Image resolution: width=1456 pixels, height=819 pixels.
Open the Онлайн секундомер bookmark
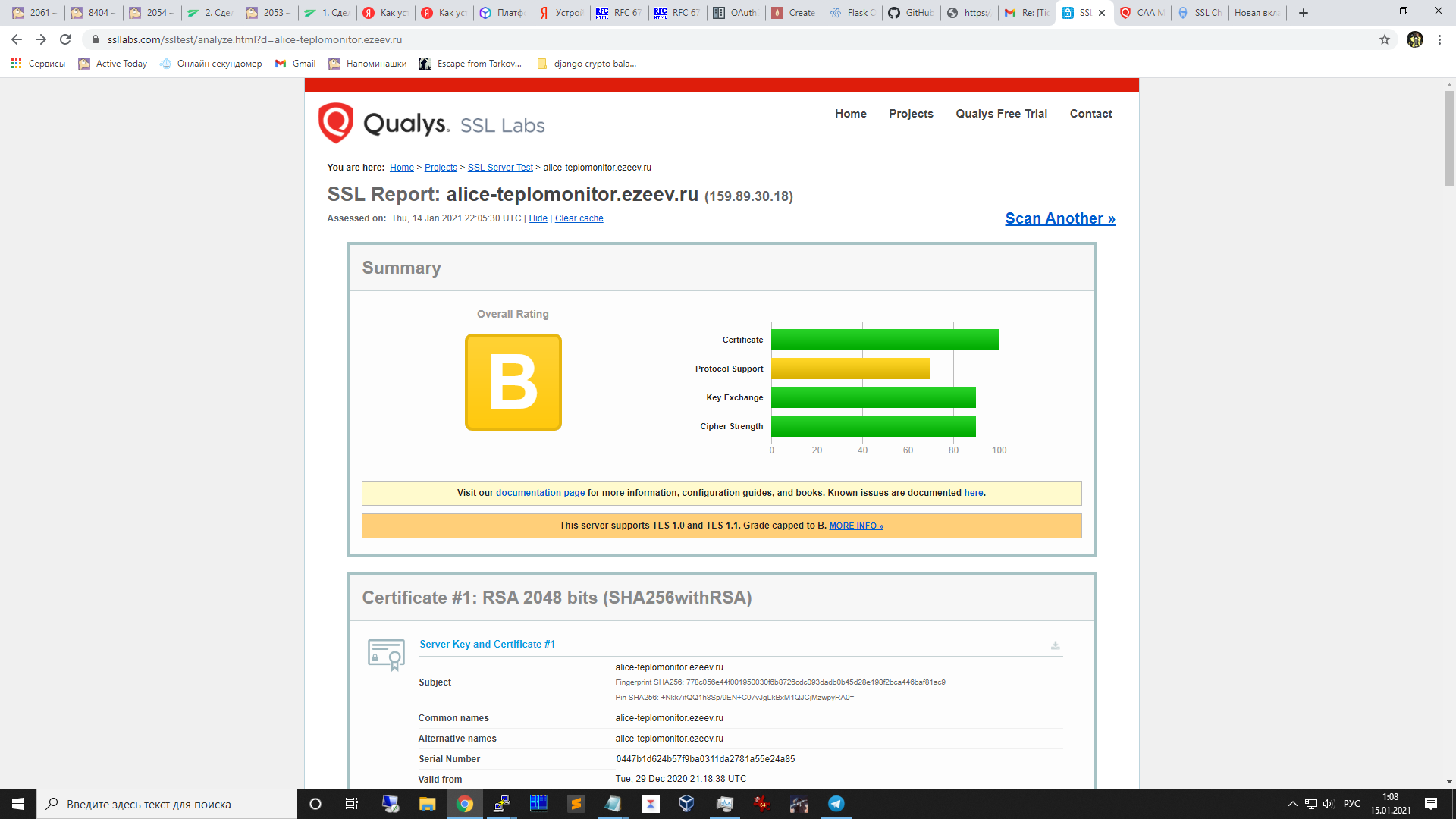pos(211,64)
